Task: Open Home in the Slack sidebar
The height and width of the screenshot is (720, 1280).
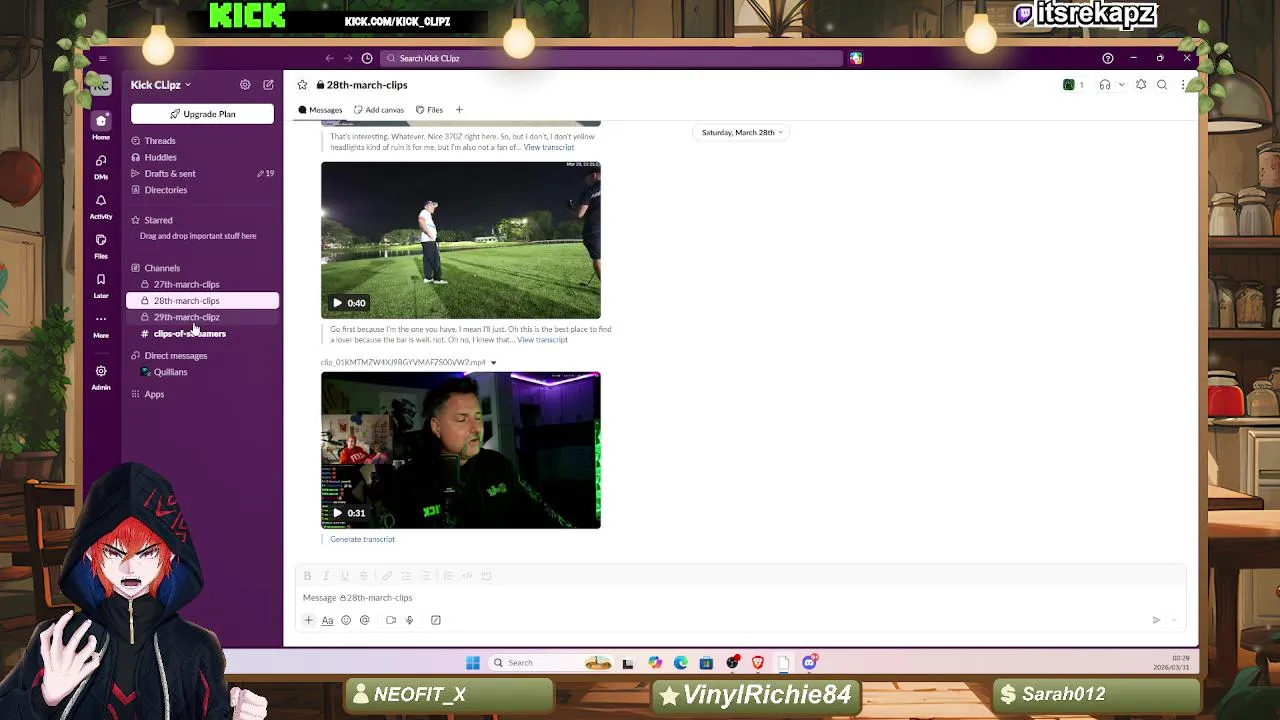Action: pos(101,126)
